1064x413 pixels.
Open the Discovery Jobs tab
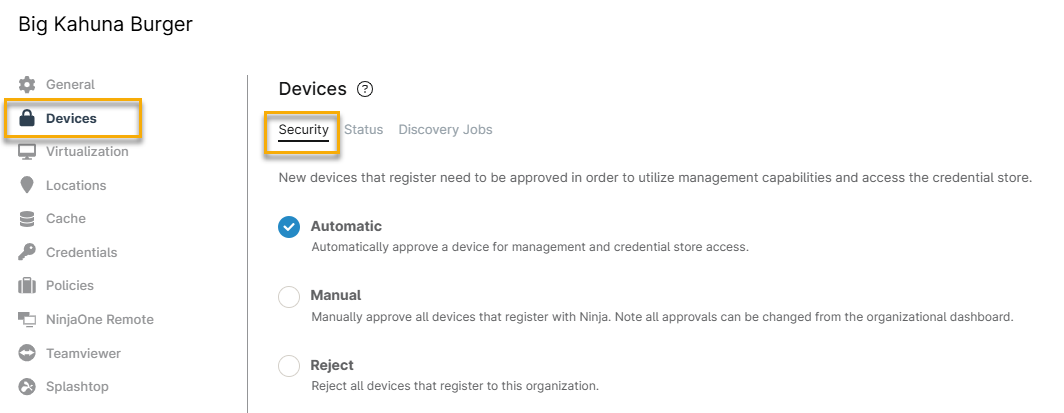[x=445, y=130]
